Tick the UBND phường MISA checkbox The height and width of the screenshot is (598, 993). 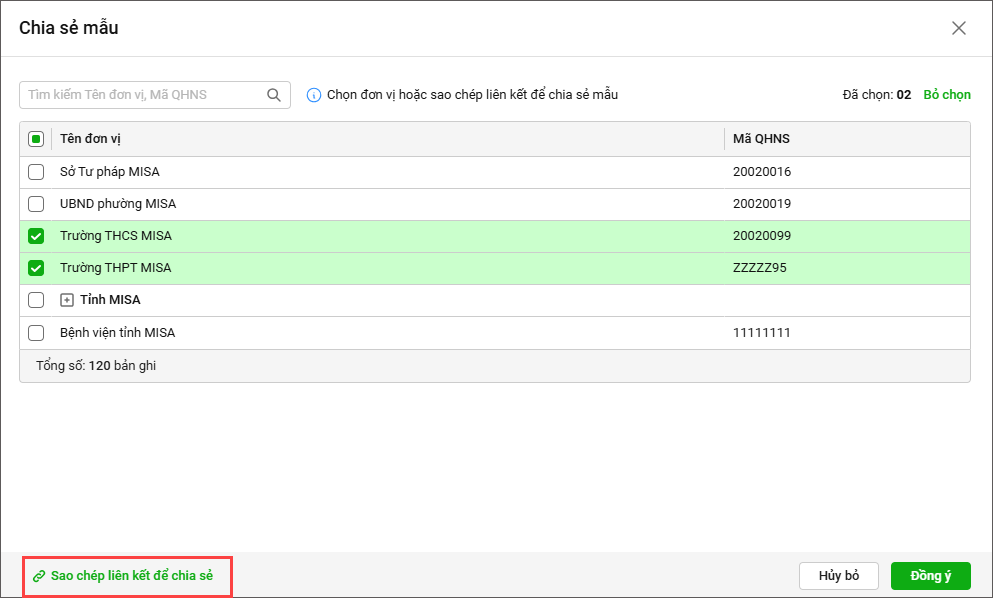click(36, 204)
